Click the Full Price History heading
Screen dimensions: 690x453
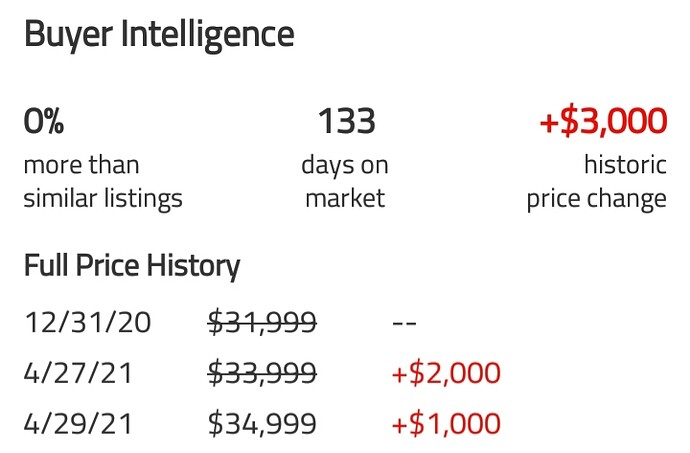coord(132,267)
